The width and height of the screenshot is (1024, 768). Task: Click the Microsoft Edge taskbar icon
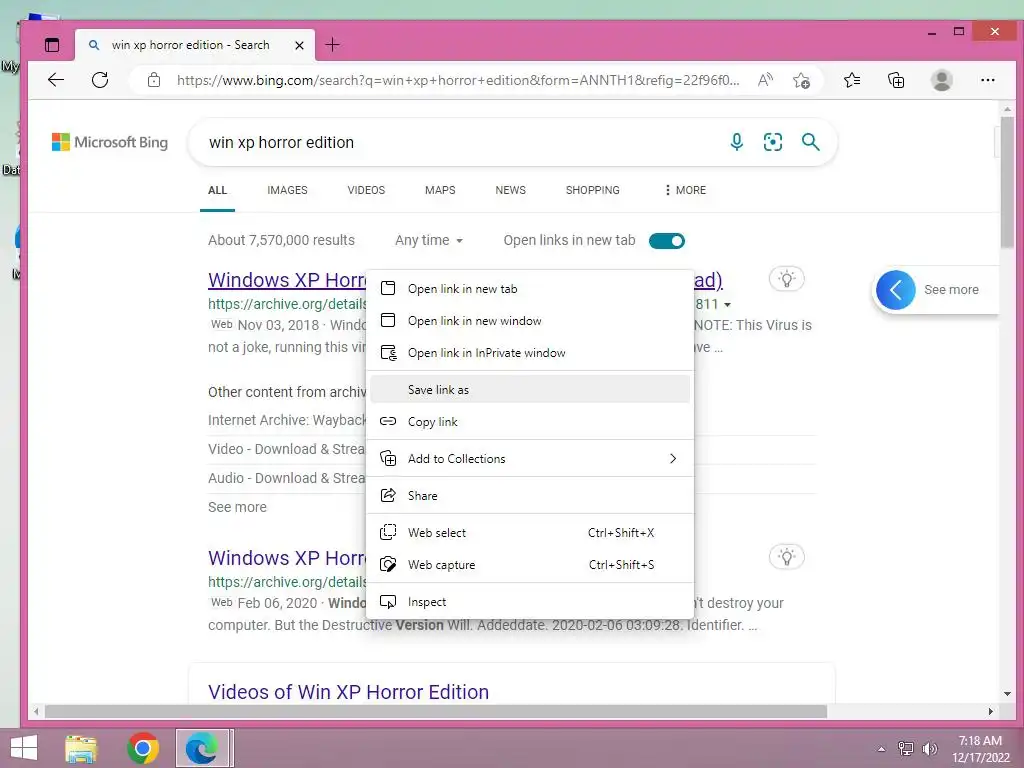202,748
